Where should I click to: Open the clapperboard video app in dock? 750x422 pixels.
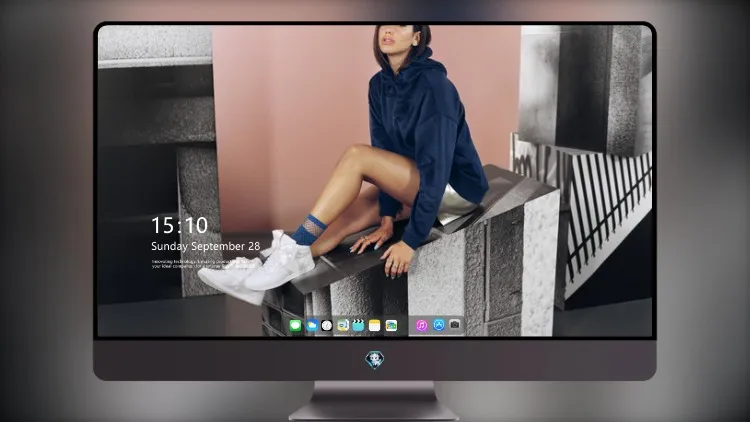point(358,326)
